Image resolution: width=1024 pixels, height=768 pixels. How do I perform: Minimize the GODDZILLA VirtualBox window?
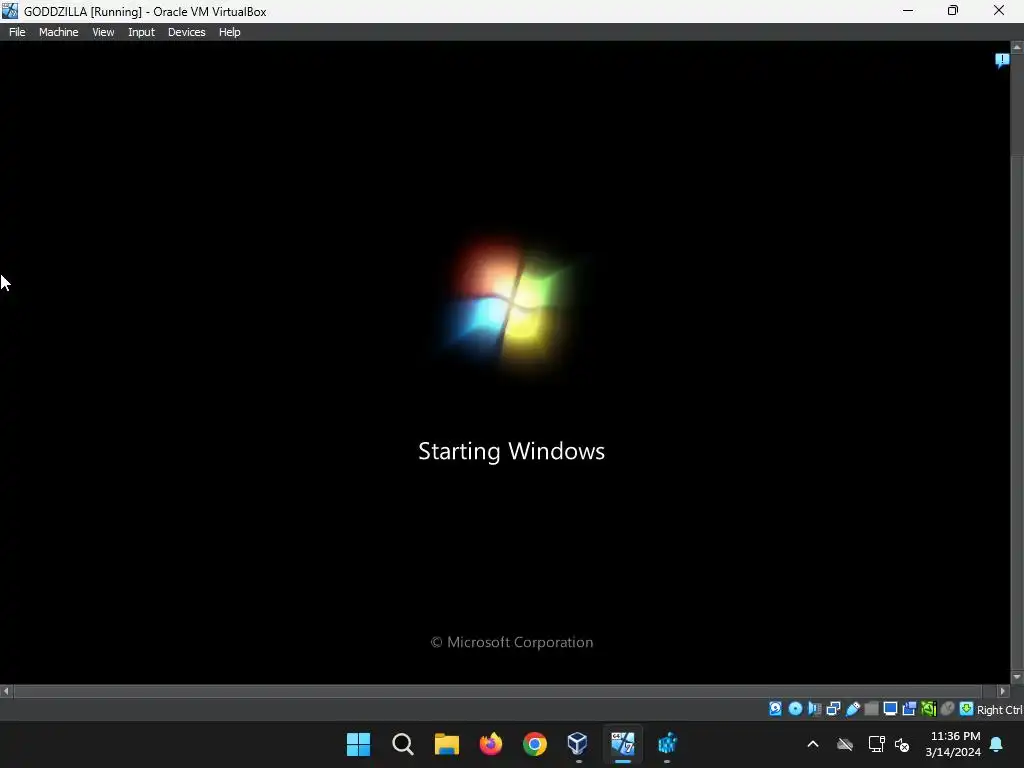click(908, 11)
